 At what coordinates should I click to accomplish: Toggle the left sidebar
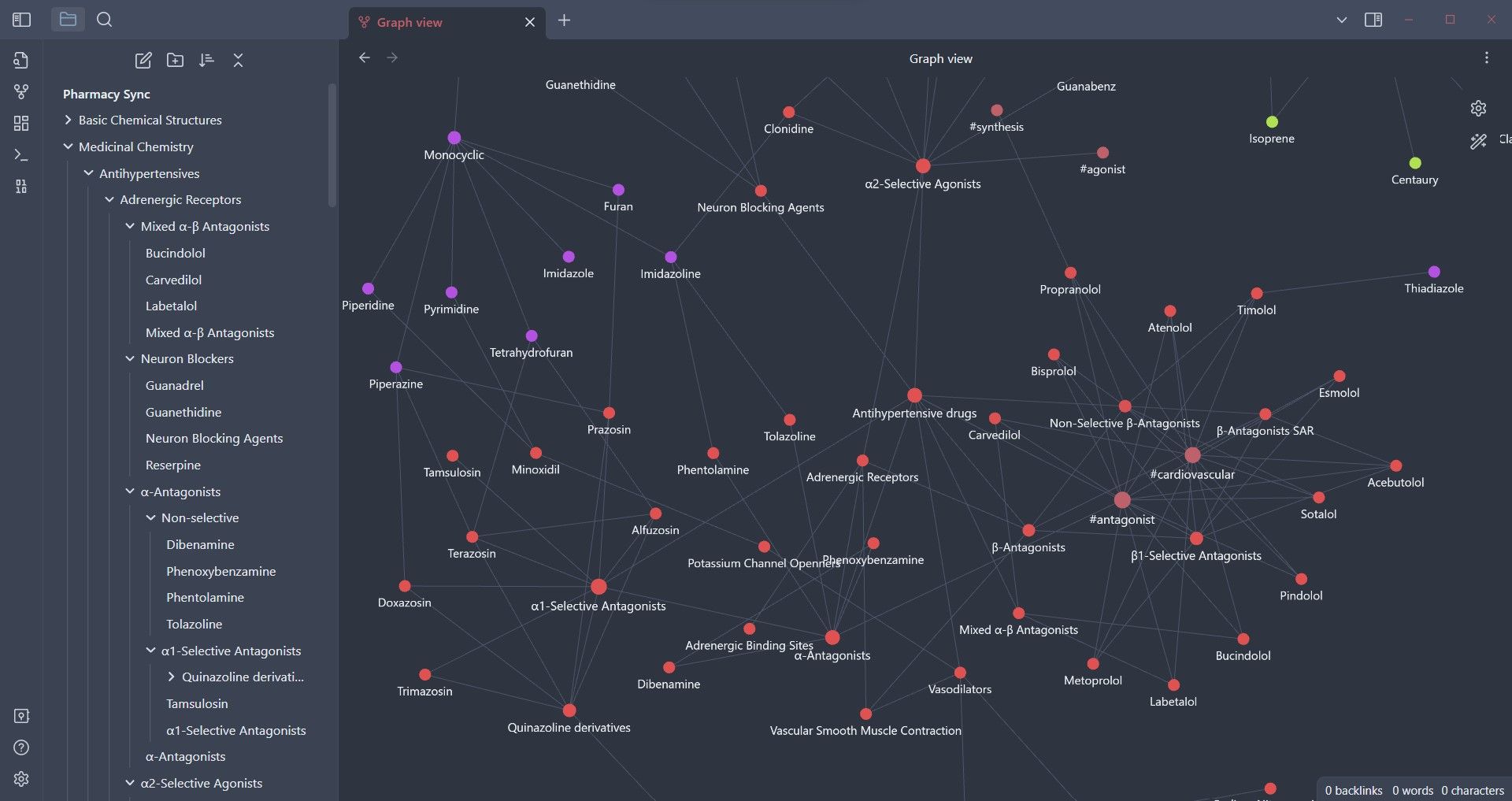point(21,19)
